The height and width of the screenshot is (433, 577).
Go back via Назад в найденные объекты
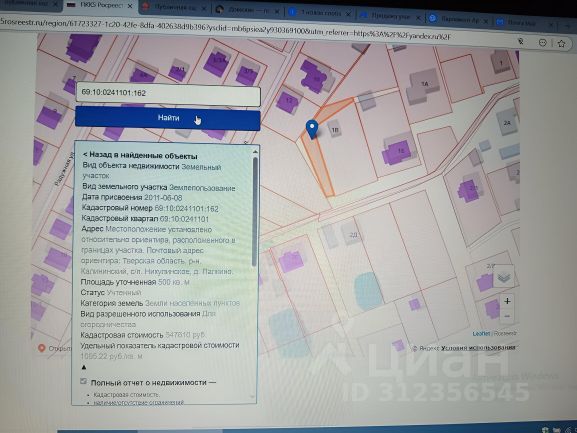coord(140,156)
